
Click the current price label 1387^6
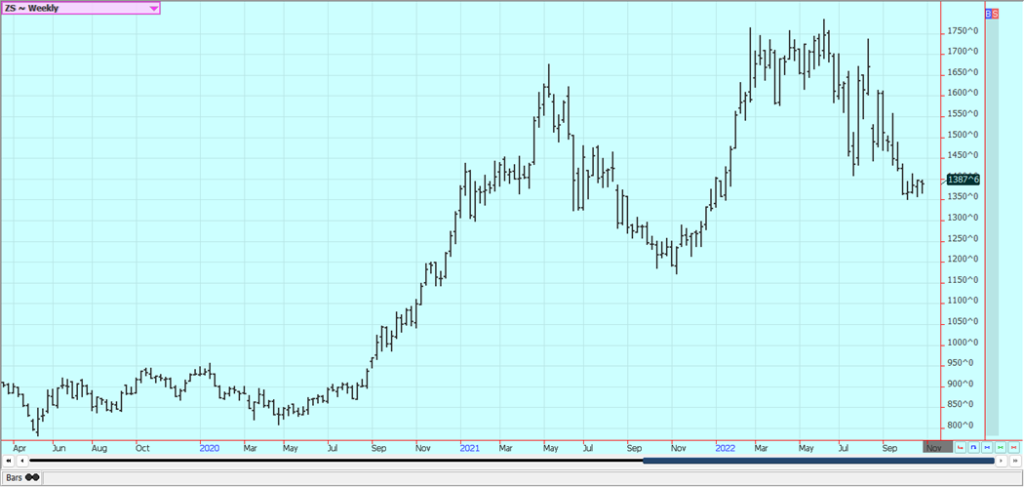(x=963, y=180)
